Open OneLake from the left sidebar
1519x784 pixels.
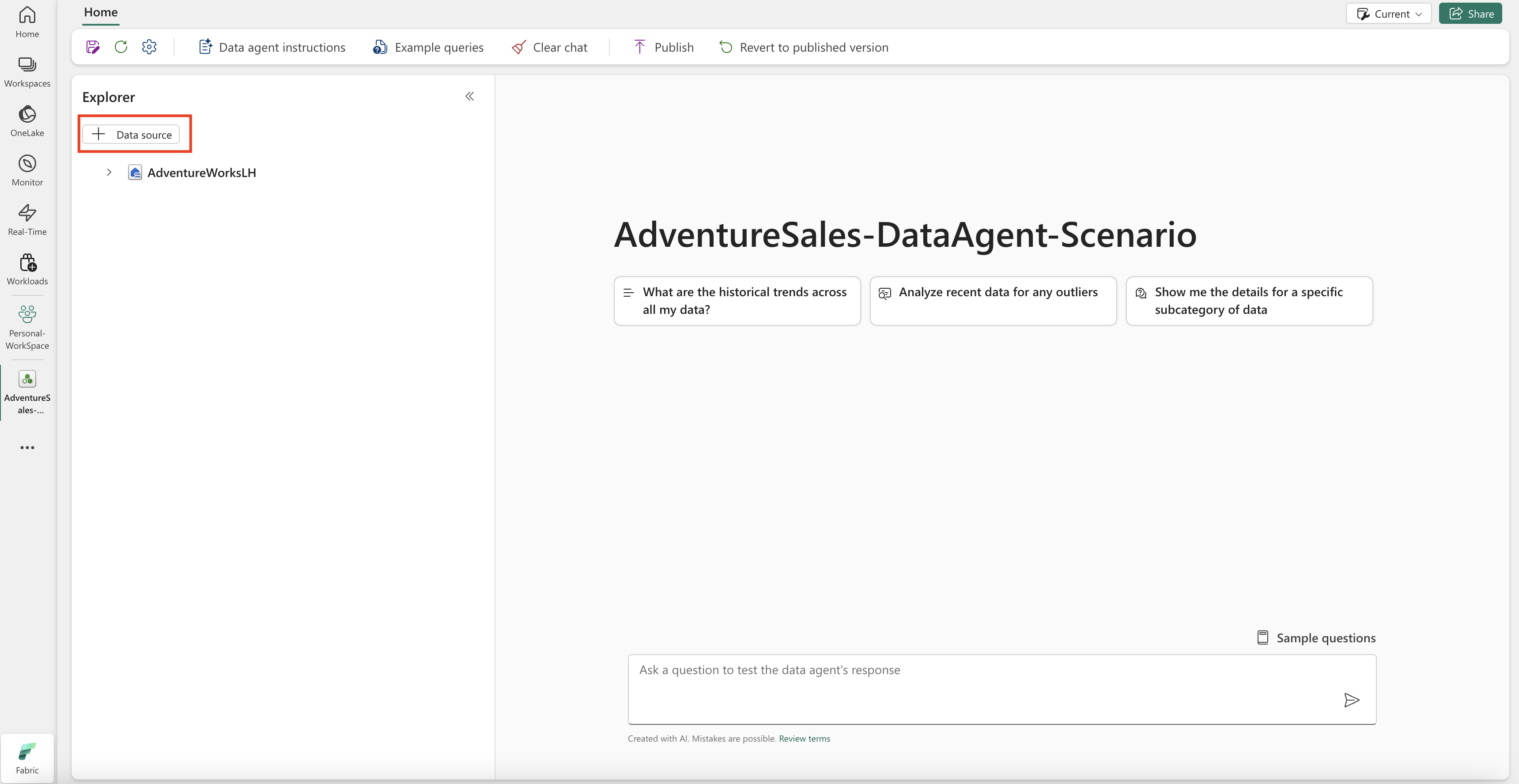27,121
